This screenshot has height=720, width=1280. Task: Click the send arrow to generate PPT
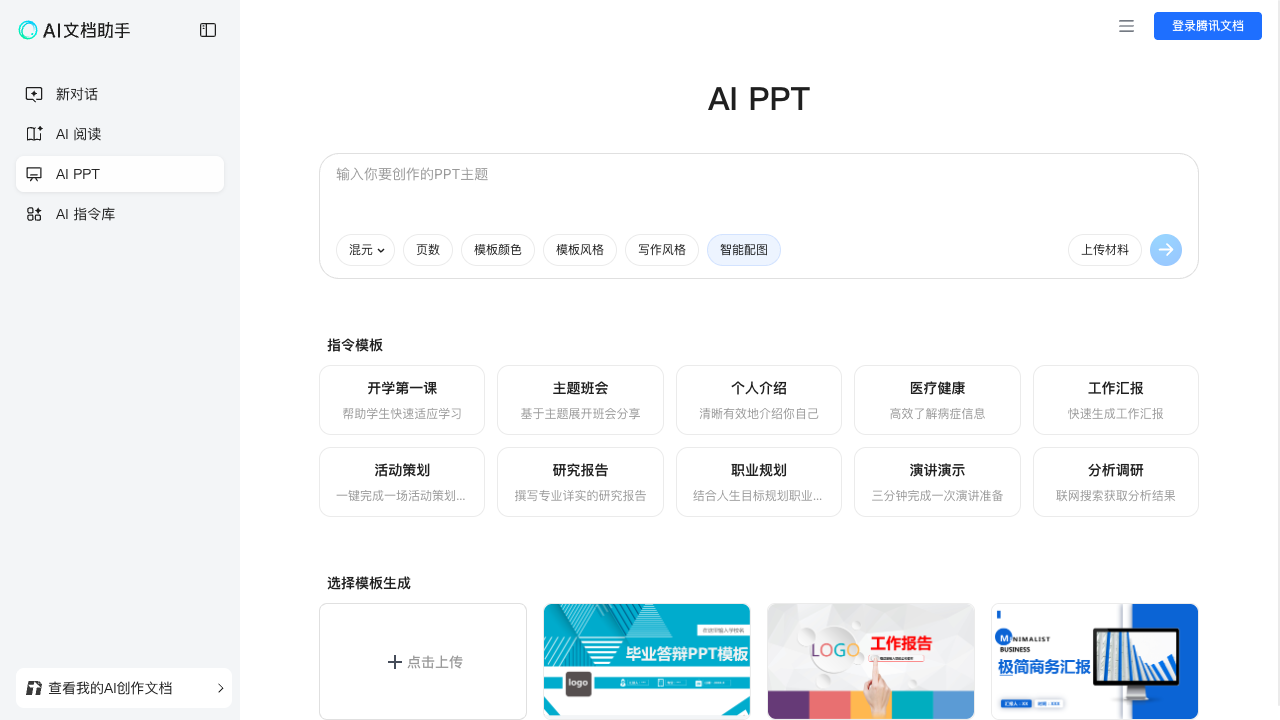click(1166, 250)
